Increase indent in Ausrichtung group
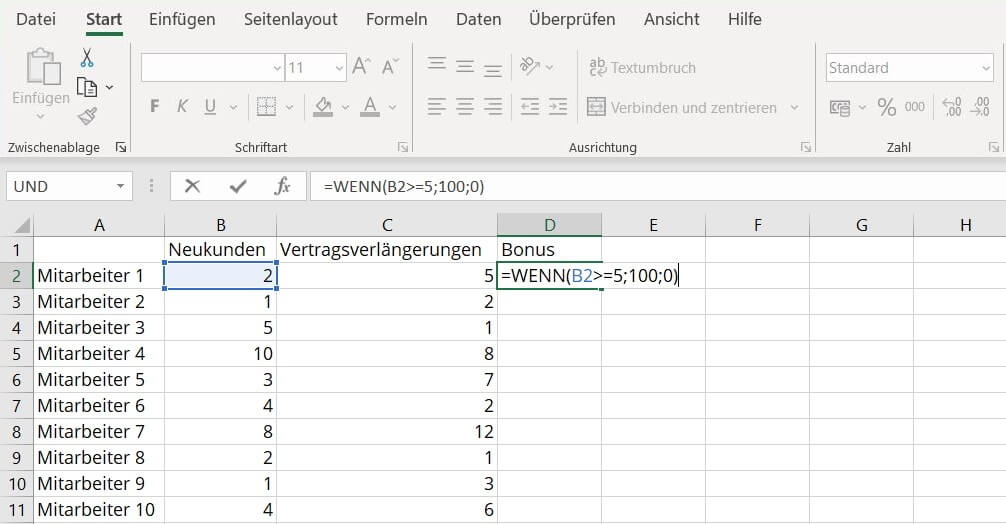The image size is (1006, 524). coord(558,106)
